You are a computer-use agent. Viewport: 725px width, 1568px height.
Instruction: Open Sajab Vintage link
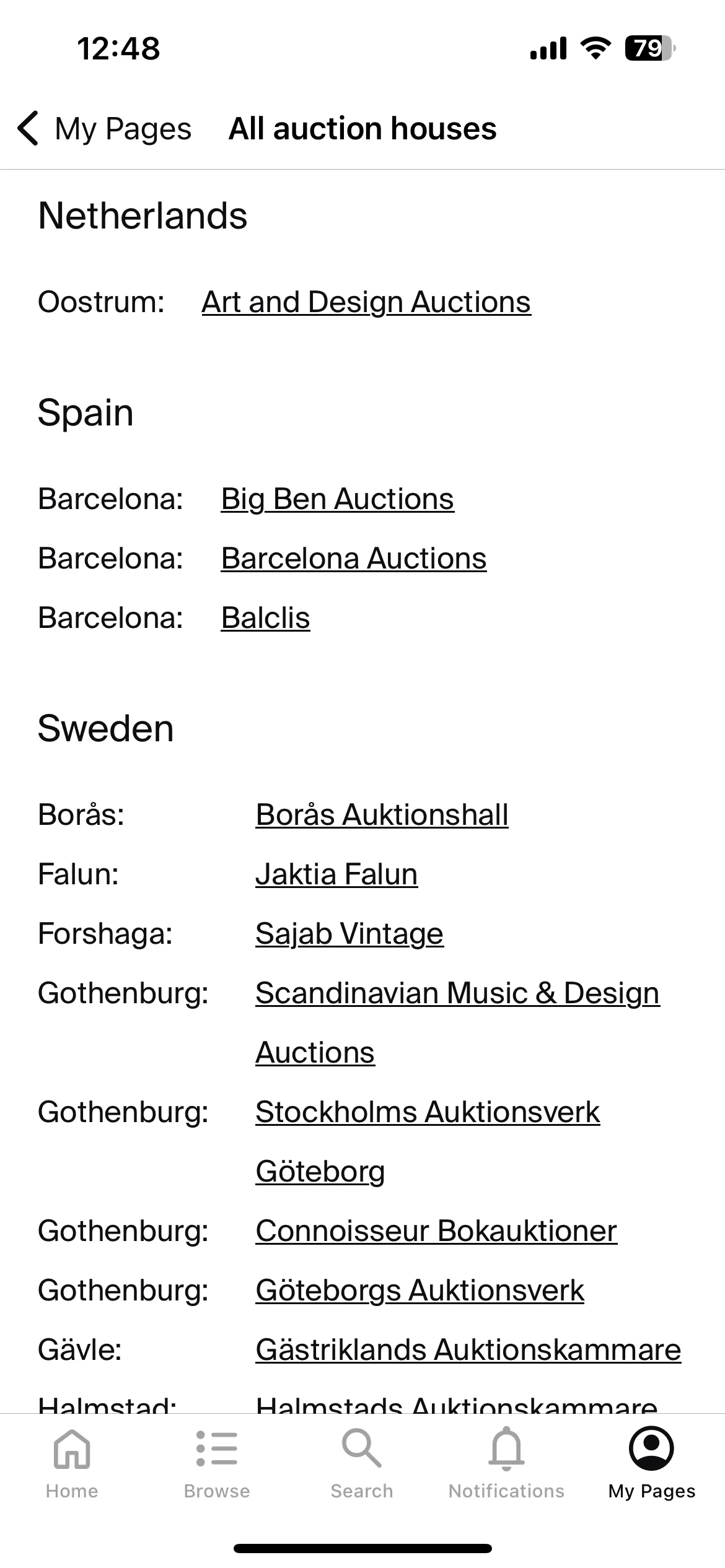coord(349,934)
